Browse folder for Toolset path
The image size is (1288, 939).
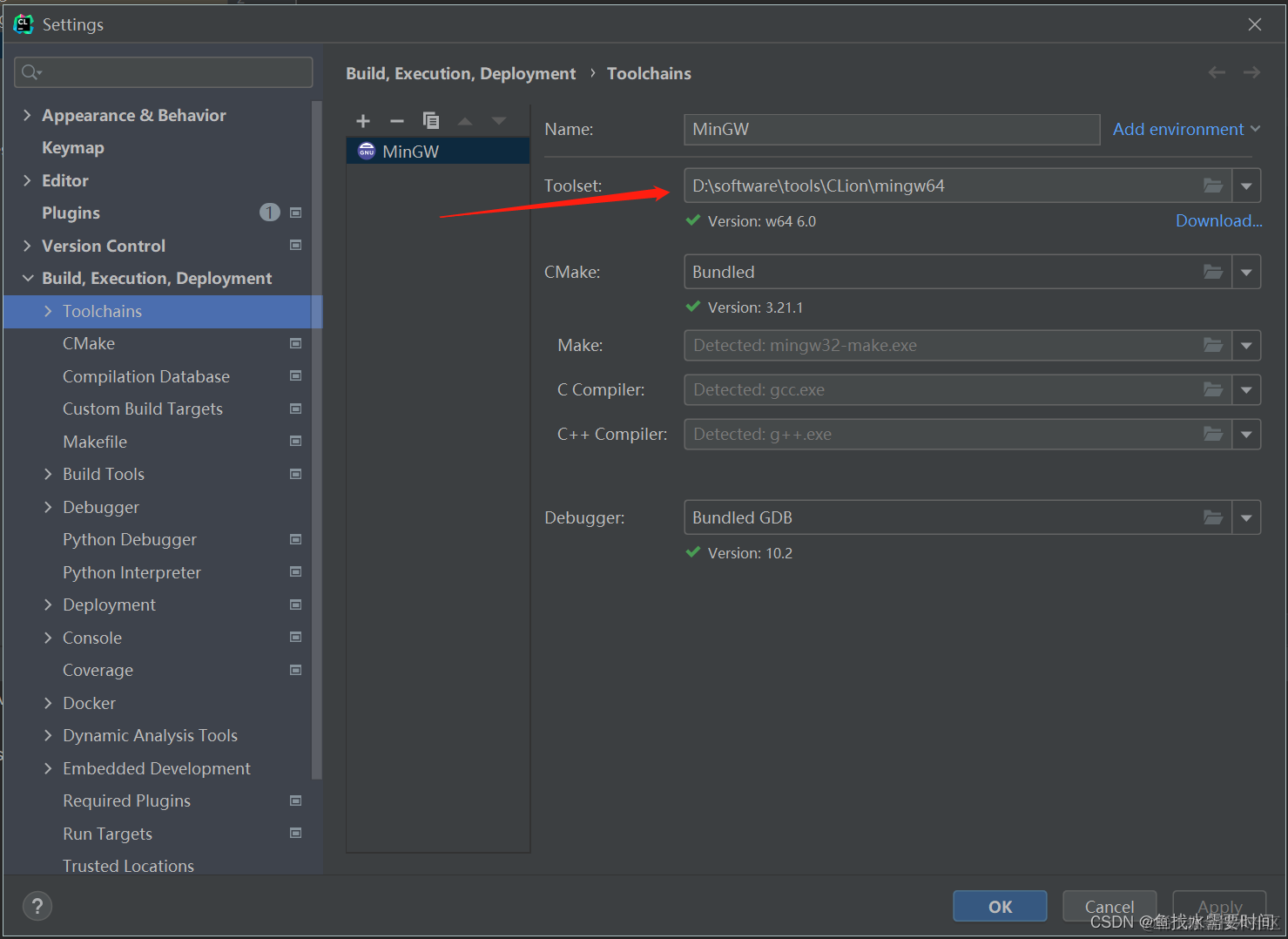click(x=1213, y=186)
